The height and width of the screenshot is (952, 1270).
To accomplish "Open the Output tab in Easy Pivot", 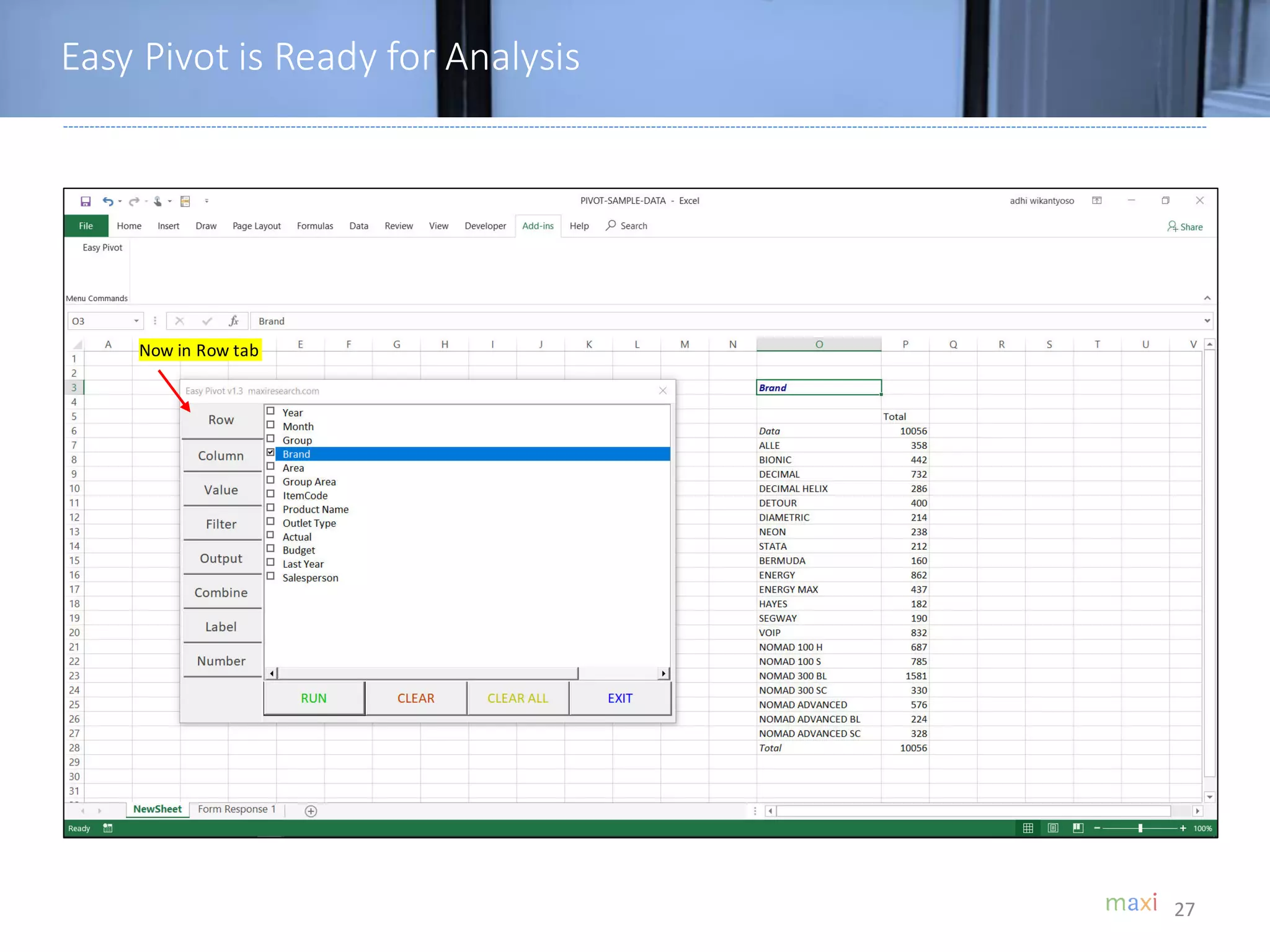I will pyautogui.click(x=221, y=558).
